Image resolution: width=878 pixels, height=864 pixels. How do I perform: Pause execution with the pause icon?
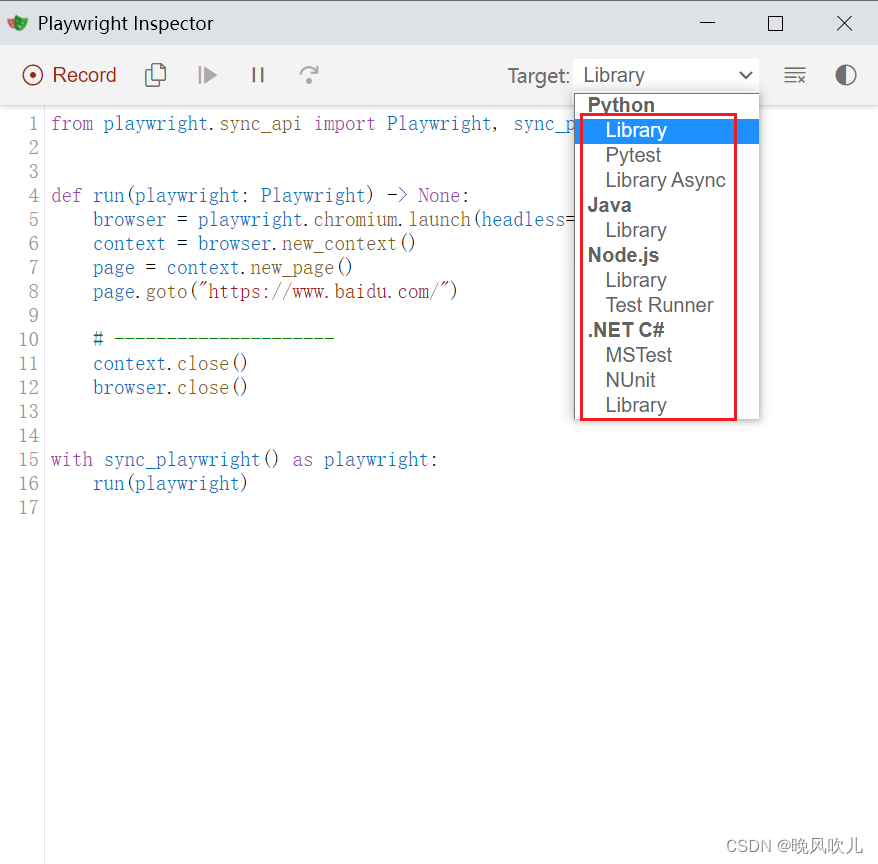258,75
